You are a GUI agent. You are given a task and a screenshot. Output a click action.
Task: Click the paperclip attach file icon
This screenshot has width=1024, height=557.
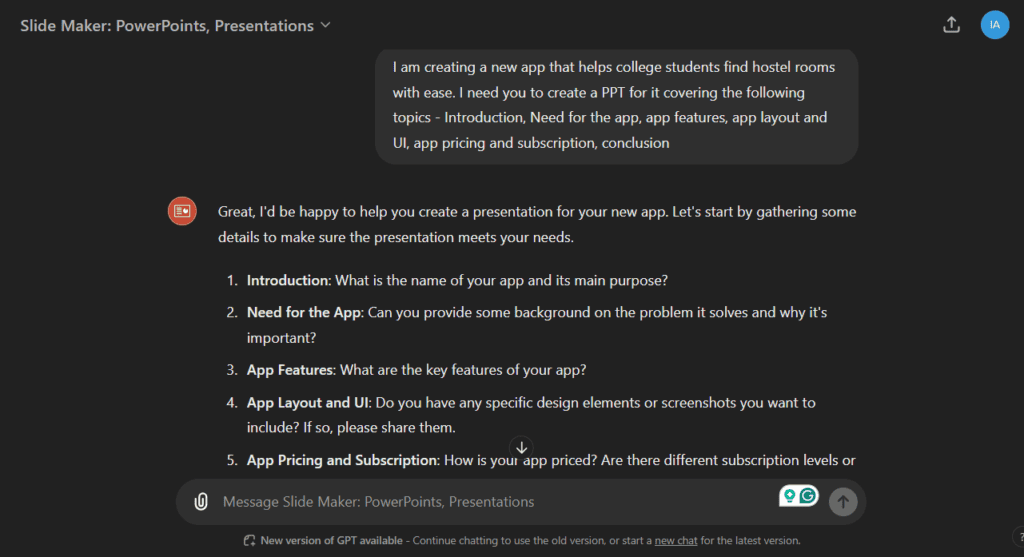point(201,501)
